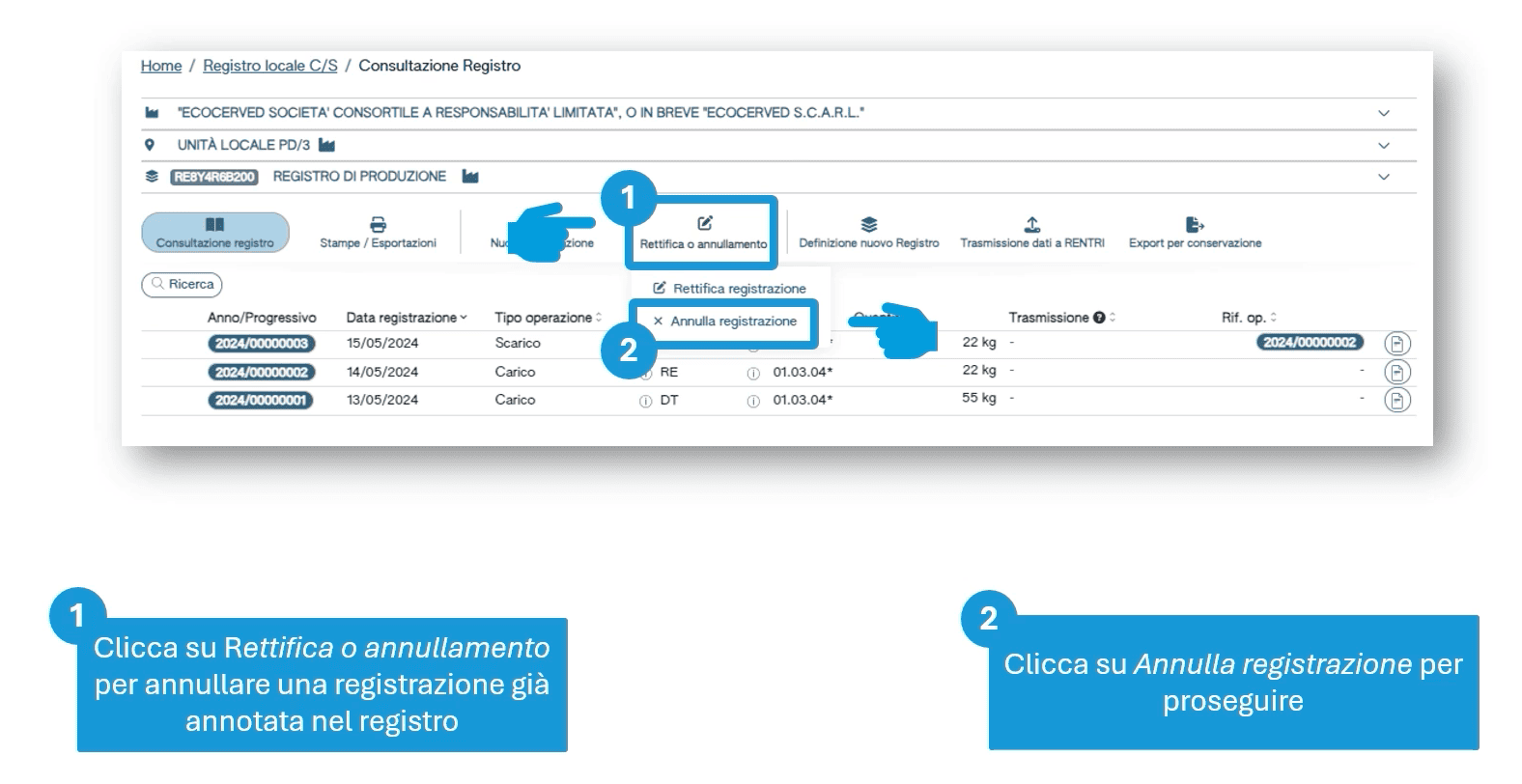Viewport: 1522px width, 784px height.
Task: Select the Consultazione registro tab
Action: tap(214, 233)
